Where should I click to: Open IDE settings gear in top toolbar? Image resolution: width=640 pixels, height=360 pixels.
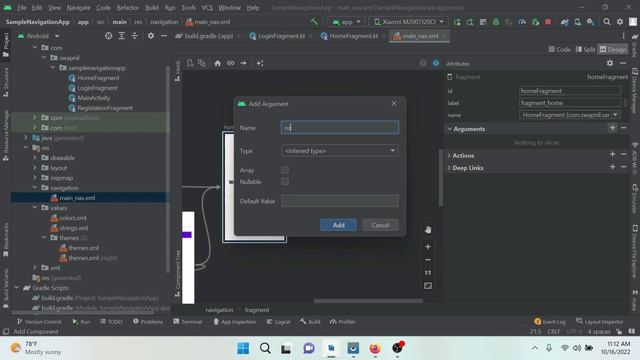[x=620, y=22]
